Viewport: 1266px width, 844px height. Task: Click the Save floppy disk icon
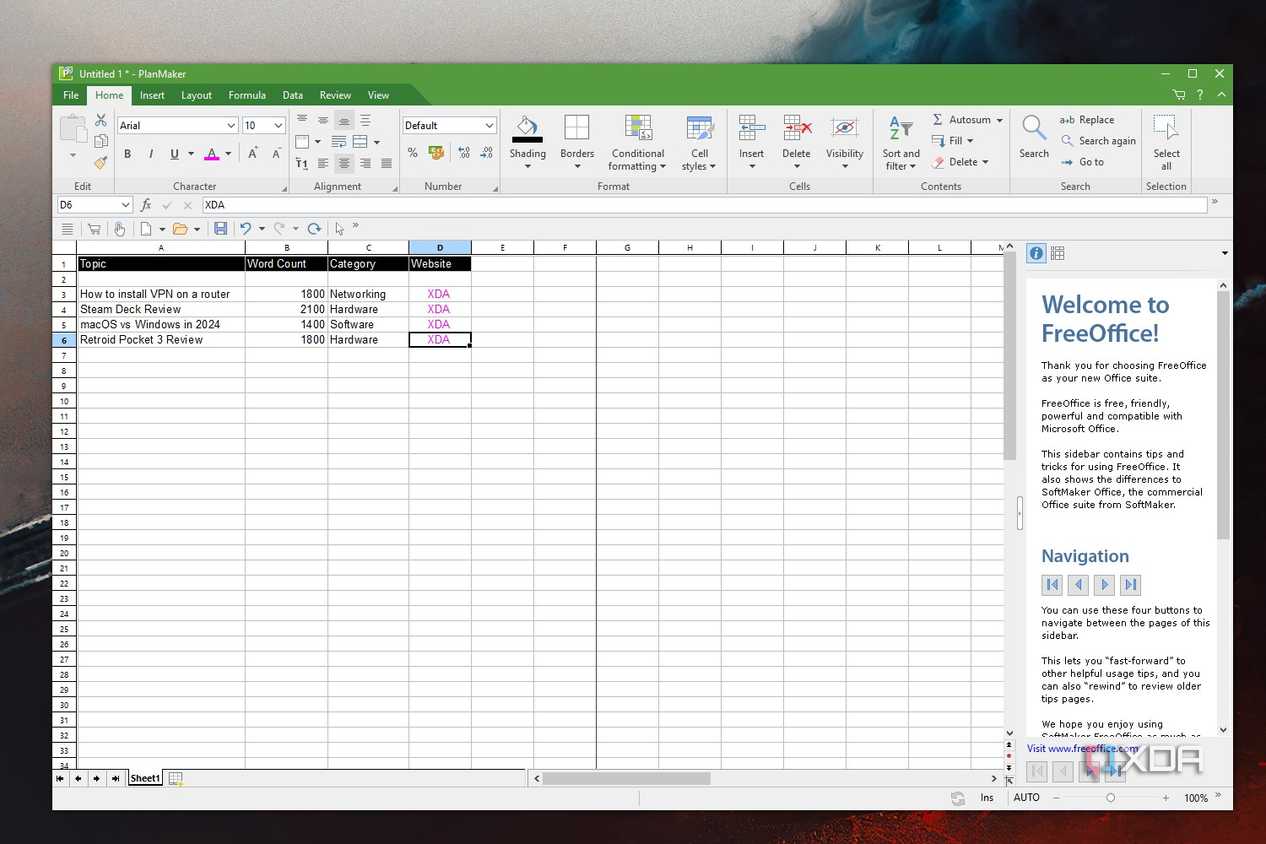pyautogui.click(x=220, y=229)
